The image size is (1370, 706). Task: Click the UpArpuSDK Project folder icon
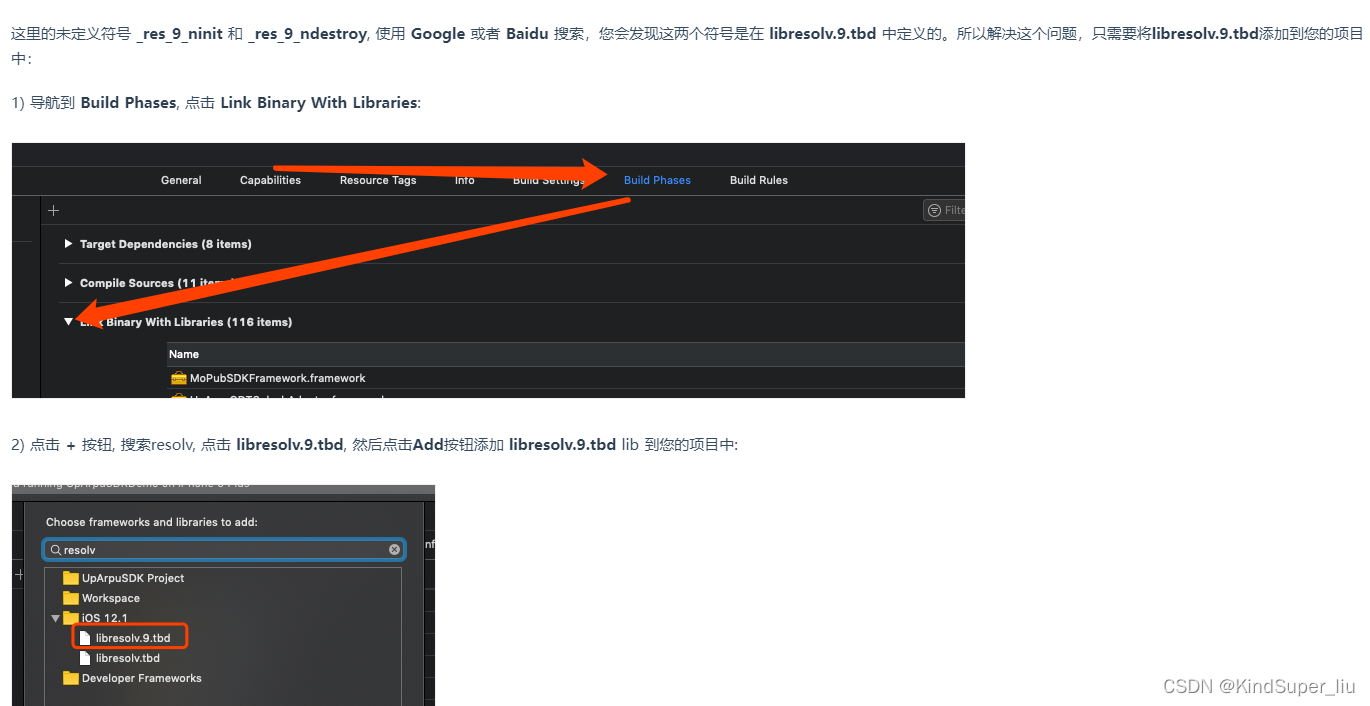(71, 578)
